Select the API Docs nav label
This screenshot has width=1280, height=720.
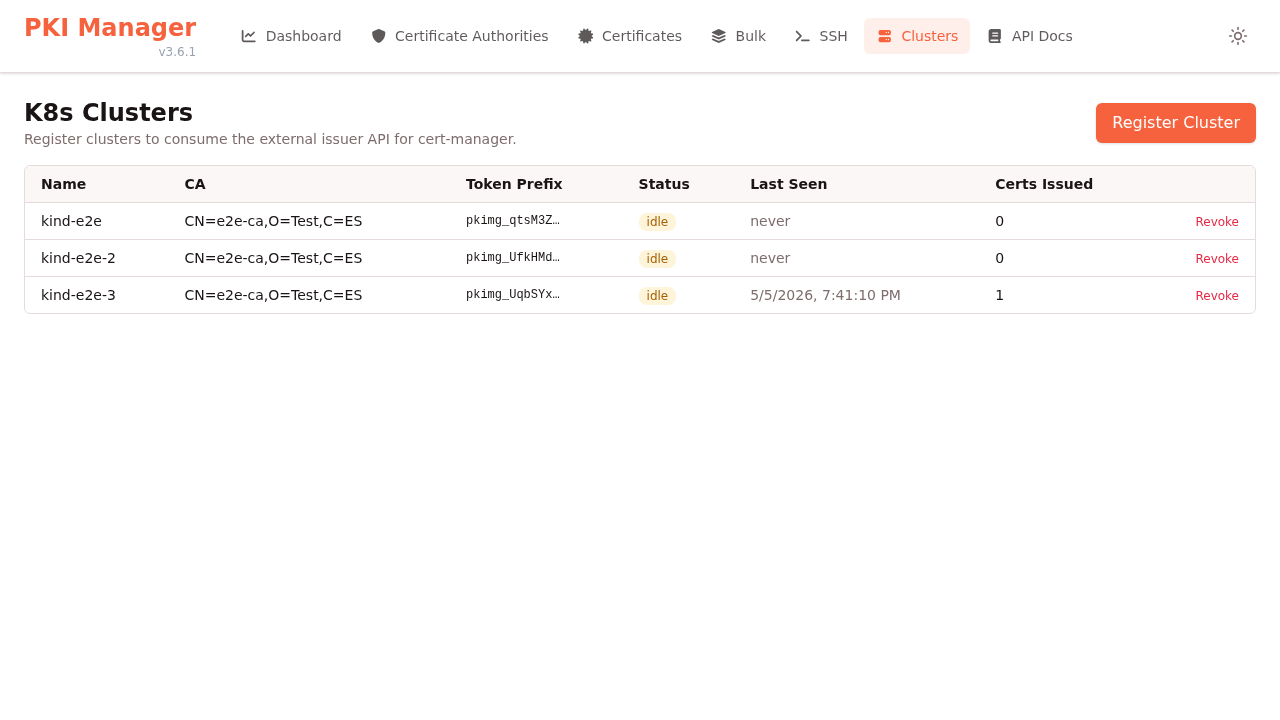point(1042,36)
